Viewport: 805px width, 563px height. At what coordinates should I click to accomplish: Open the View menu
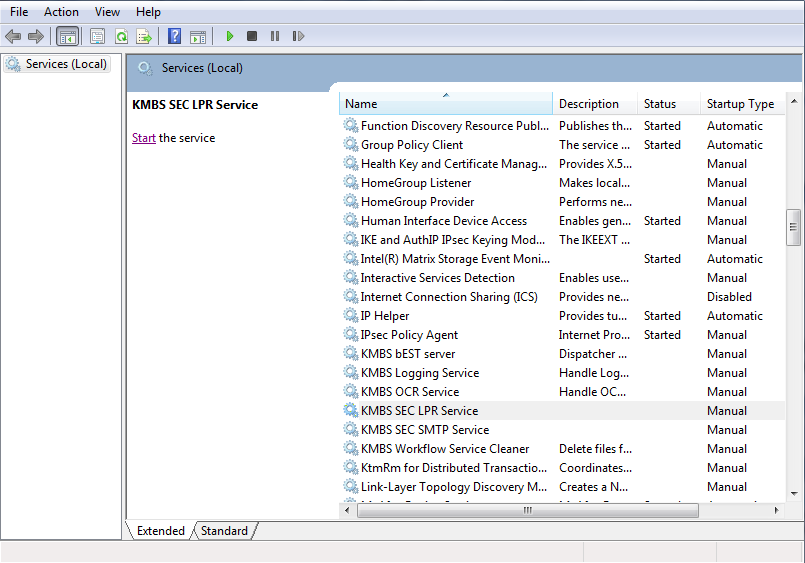point(107,12)
